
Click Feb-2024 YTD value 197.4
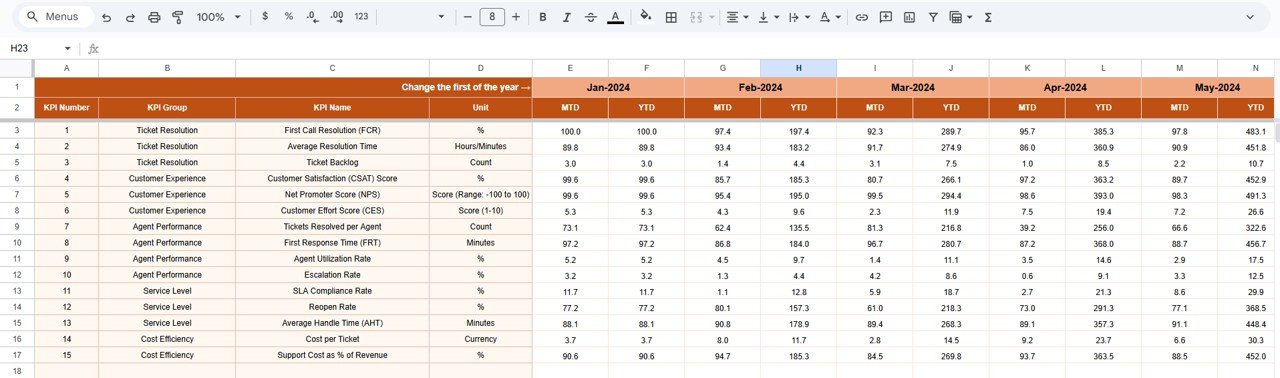(798, 131)
